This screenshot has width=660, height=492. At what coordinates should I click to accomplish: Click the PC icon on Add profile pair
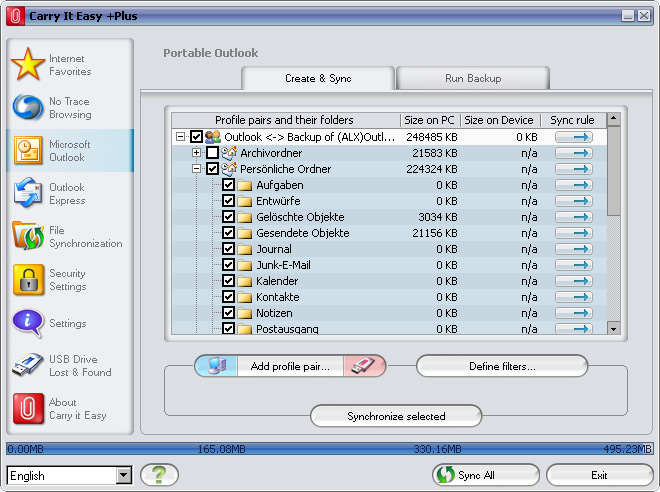(216, 366)
